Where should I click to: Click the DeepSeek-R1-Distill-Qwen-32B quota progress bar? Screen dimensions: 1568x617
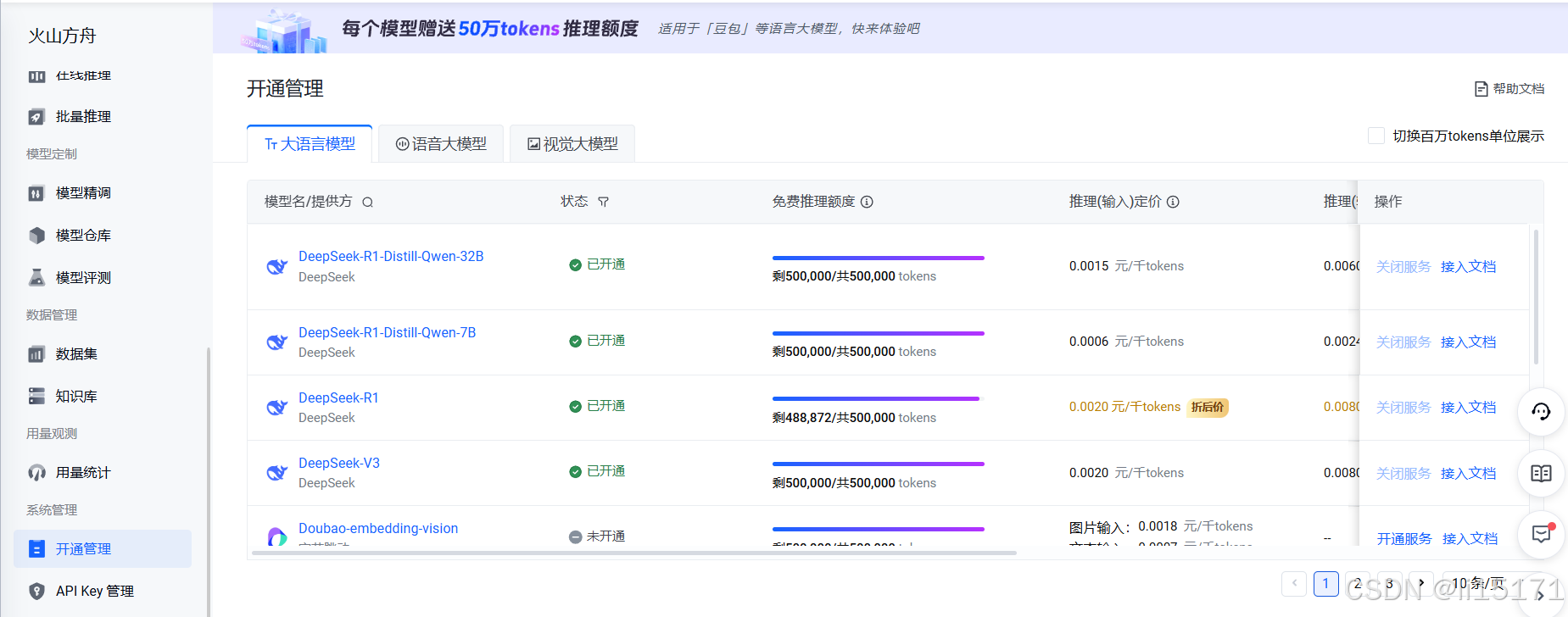(x=879, y=258)
